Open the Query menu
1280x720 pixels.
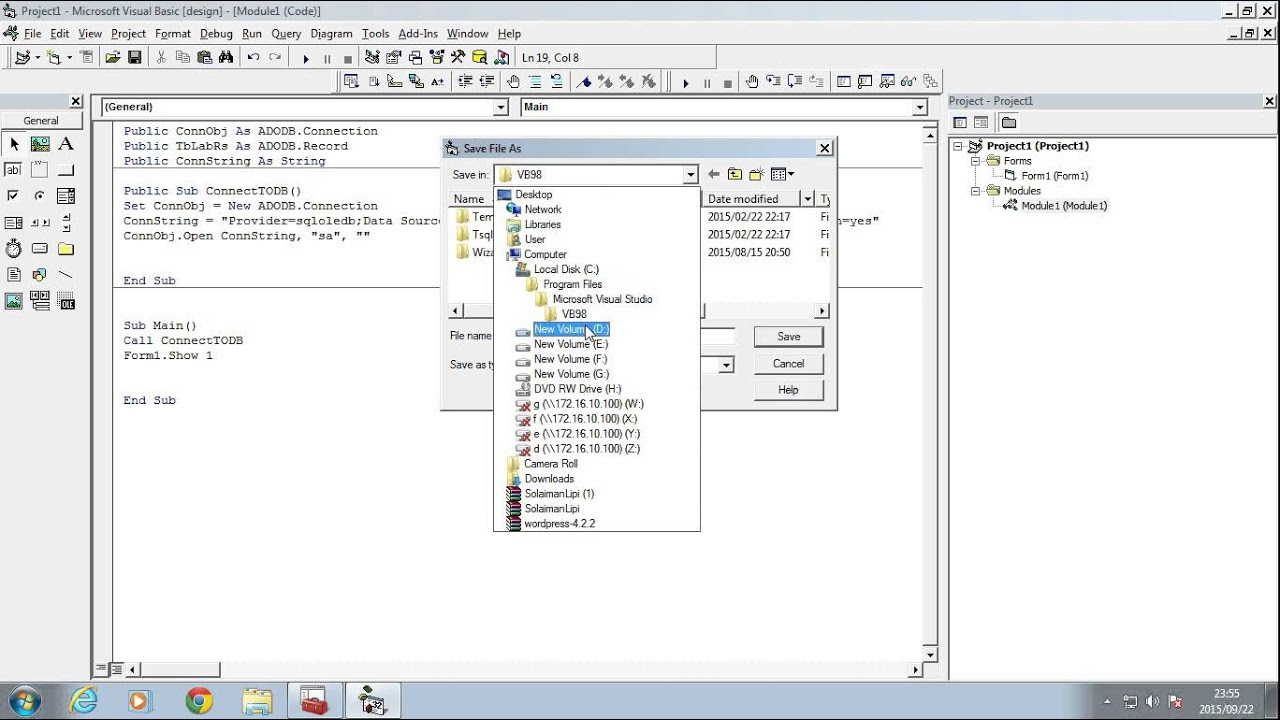(286, 34)
